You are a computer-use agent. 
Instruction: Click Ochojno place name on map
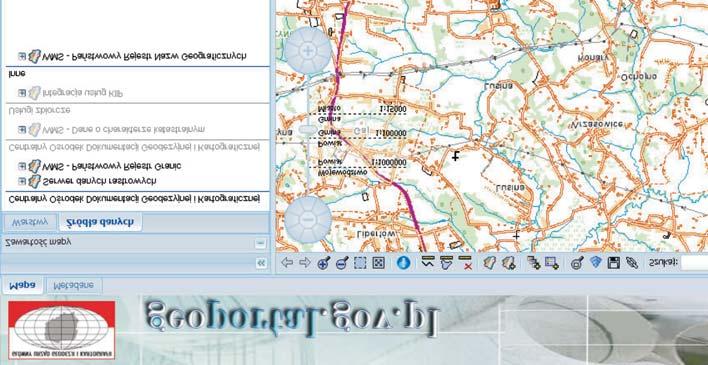(x=638, y=77)
